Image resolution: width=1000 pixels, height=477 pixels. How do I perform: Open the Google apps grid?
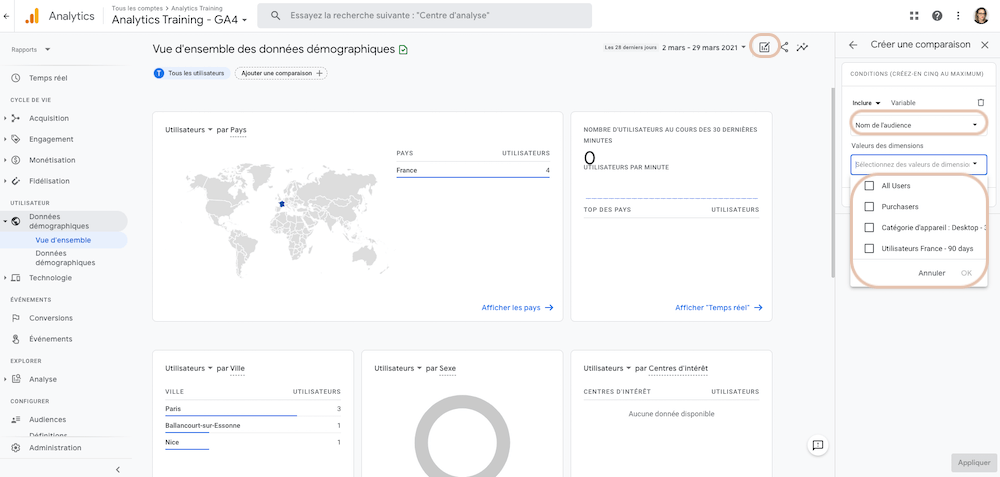click(915, 16)
